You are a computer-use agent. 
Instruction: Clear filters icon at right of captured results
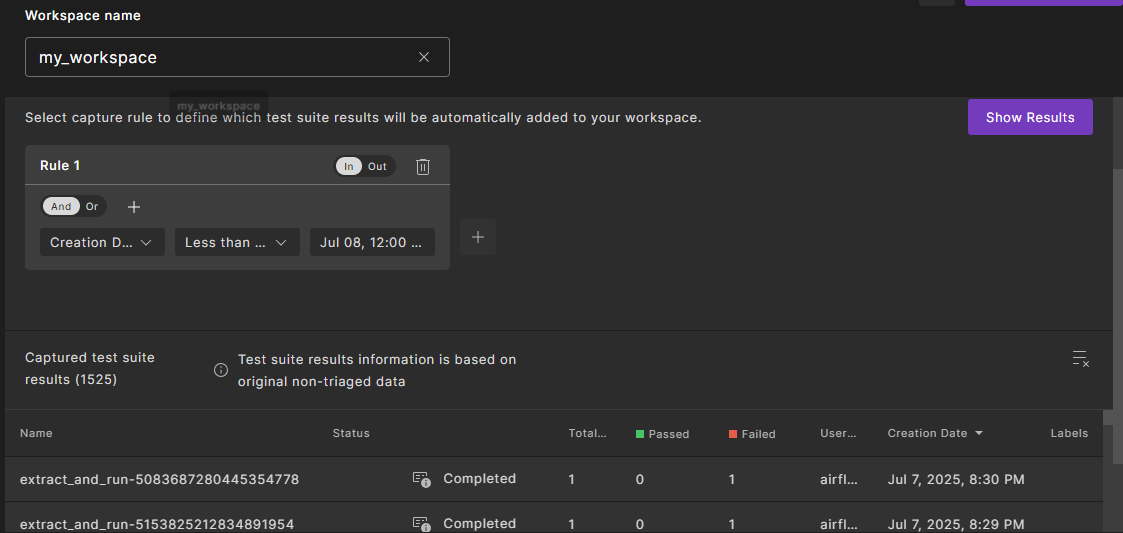point(1080,359)
